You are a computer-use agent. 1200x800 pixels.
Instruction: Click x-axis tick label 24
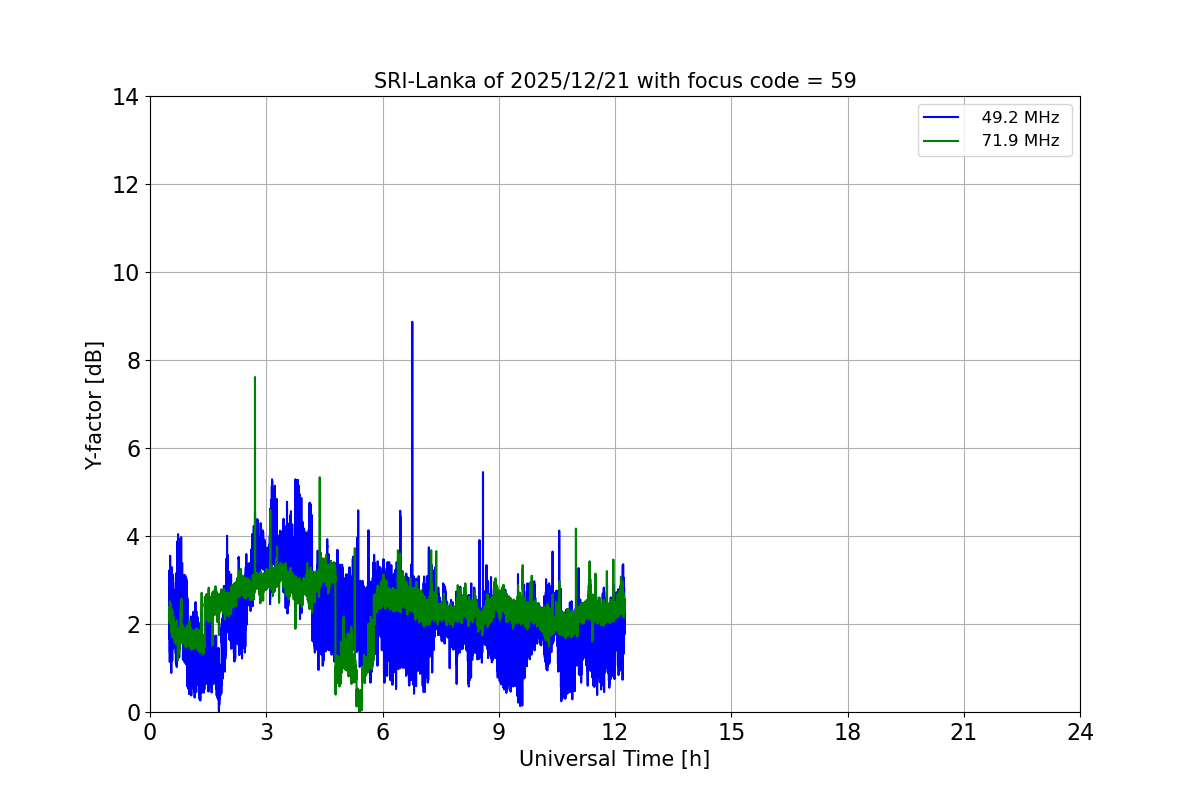(x=1080, y=732)
